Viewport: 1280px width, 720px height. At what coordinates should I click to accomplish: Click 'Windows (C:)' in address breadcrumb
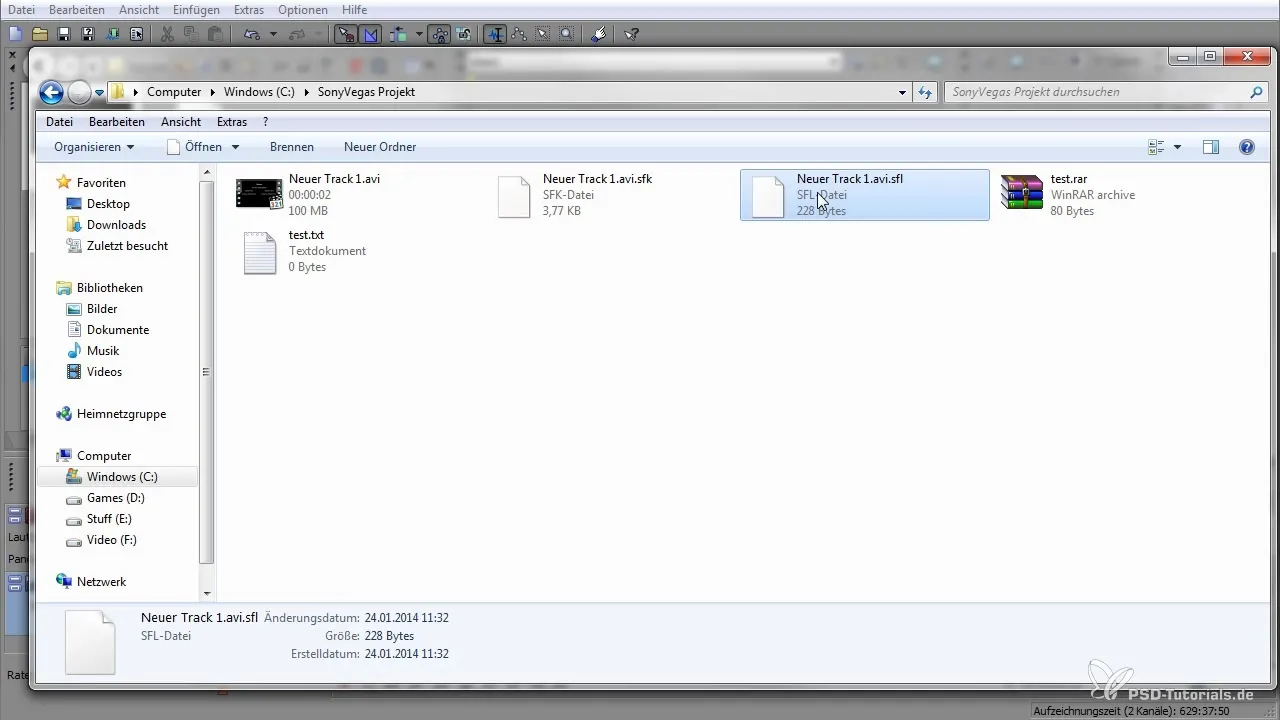point(259,92)
